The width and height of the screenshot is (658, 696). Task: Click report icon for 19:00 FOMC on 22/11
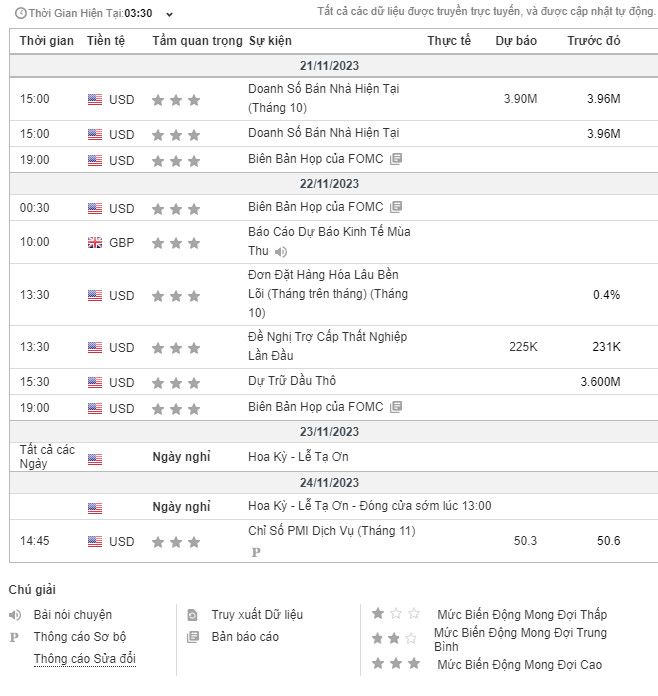coord(396,407)
